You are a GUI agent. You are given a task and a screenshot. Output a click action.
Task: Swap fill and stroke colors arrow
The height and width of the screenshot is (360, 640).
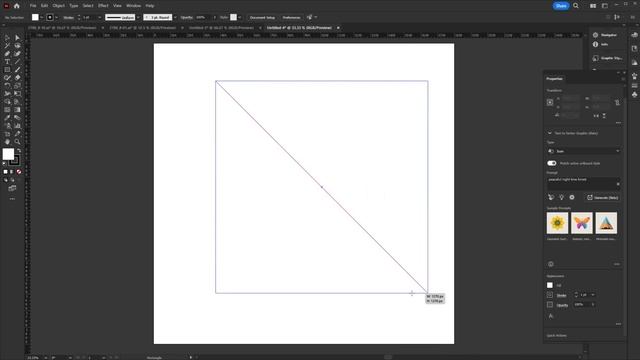[19, 151]
